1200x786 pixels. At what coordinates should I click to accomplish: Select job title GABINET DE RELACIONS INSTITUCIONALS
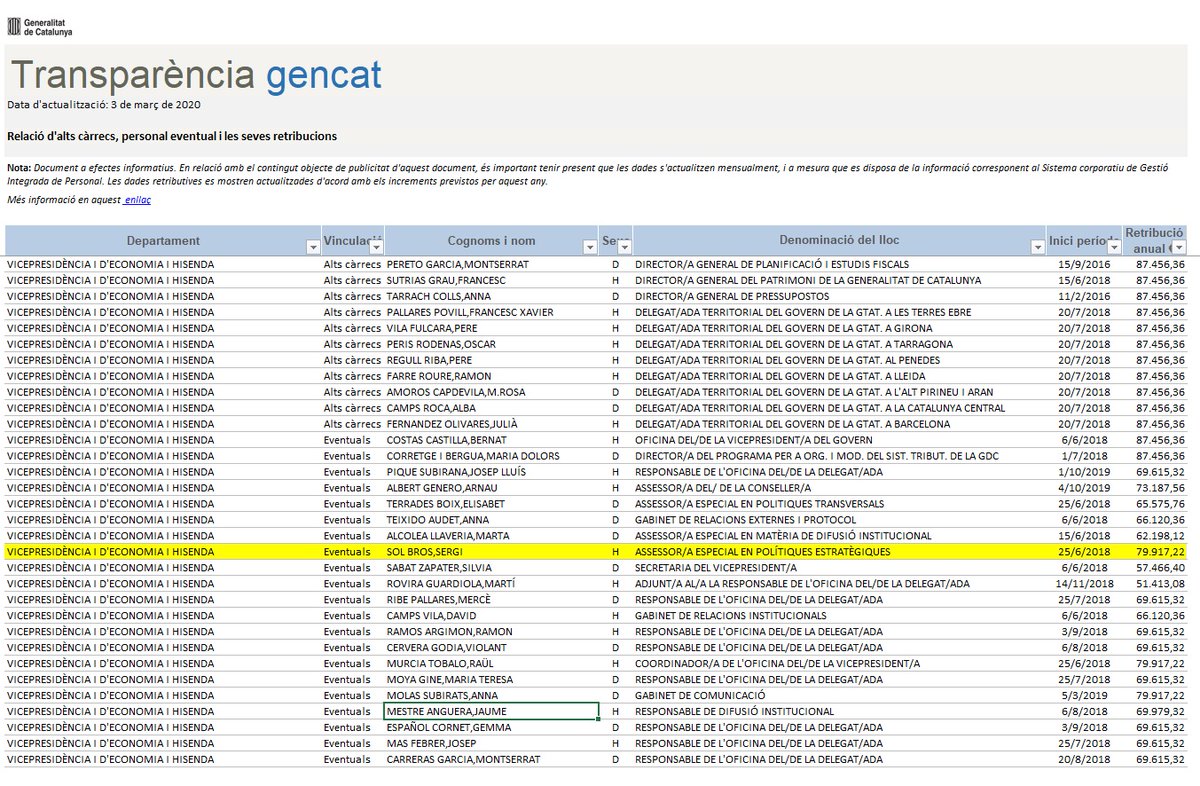[731, 615]
